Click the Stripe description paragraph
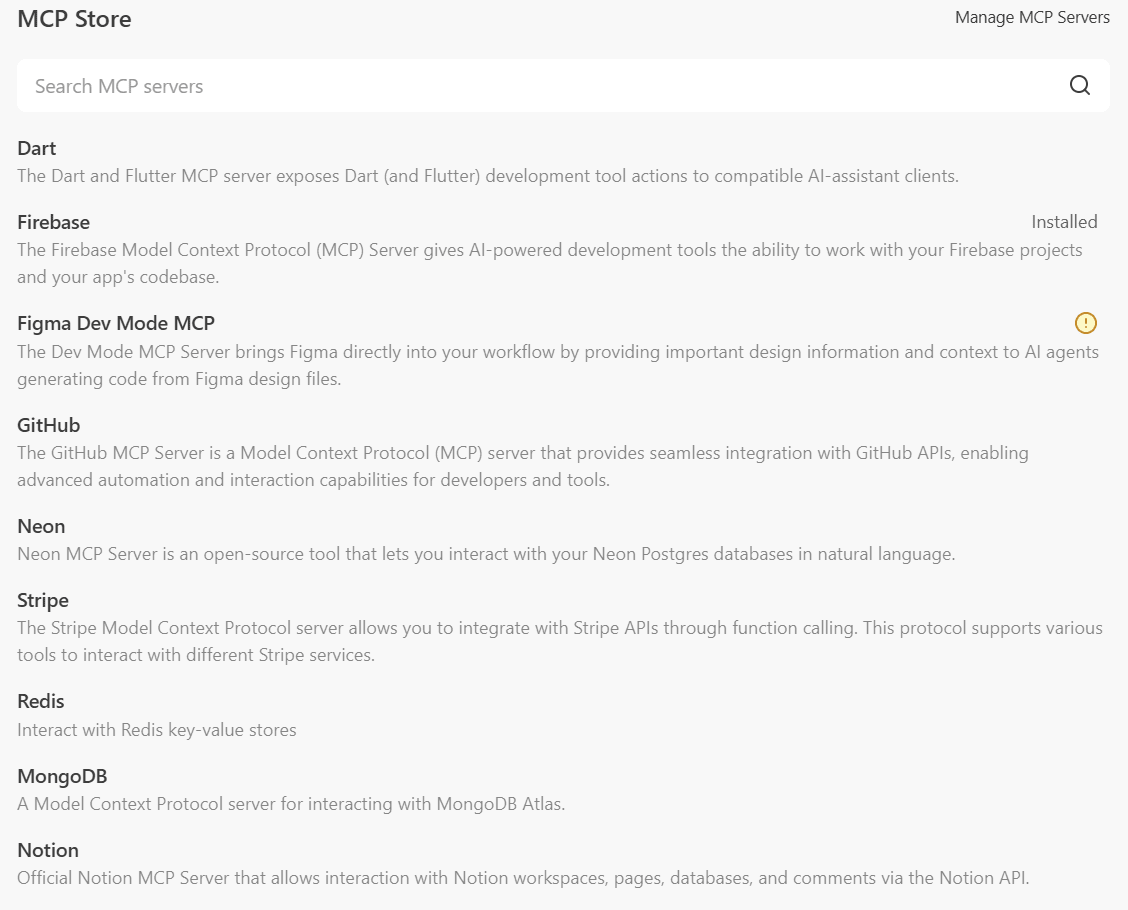 click(x=560, y=641)
